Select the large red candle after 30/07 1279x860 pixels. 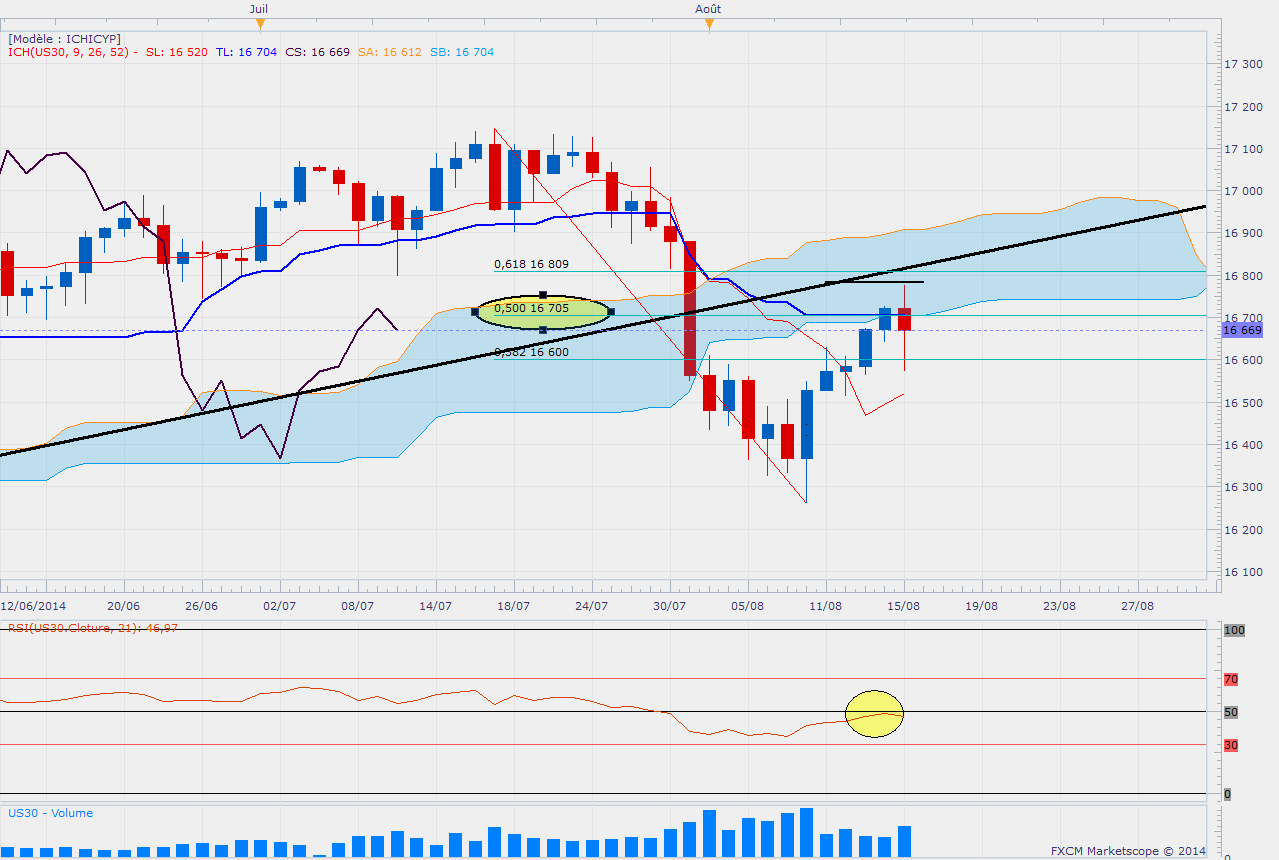click(690, 308)
